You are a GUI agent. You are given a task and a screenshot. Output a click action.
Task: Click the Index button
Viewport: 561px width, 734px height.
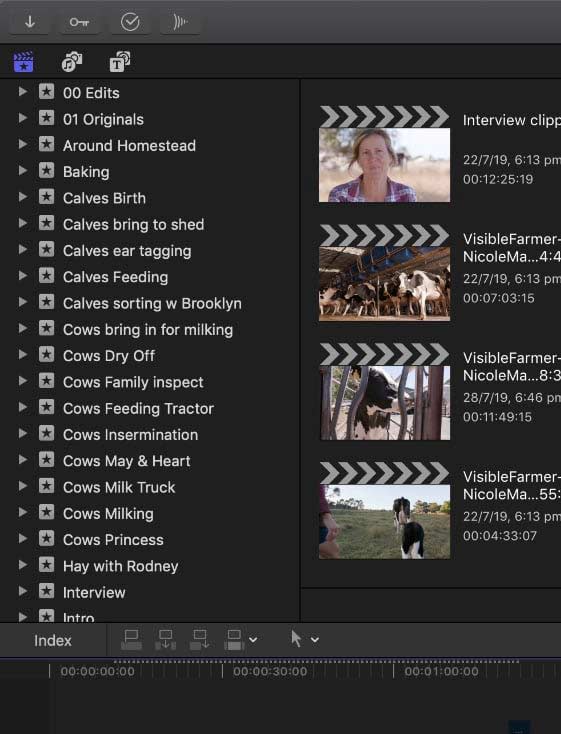pos(52,640)
